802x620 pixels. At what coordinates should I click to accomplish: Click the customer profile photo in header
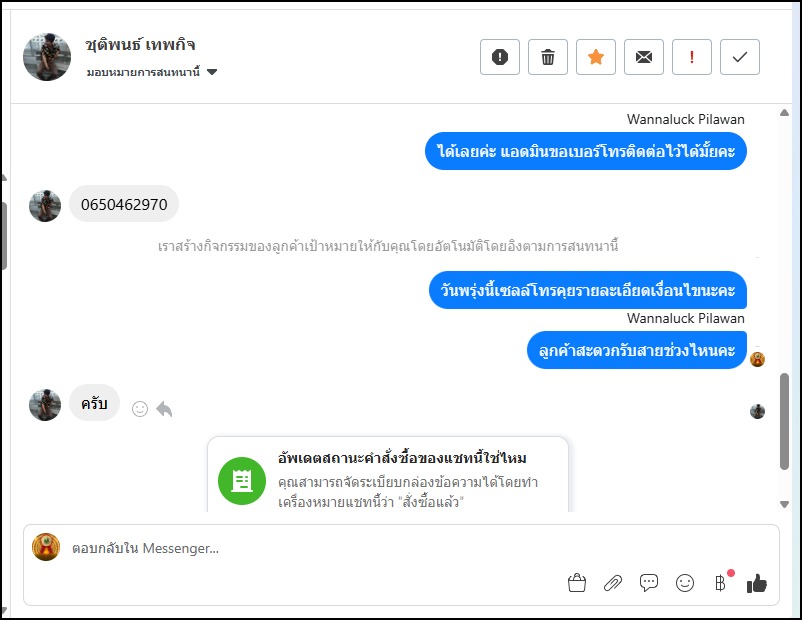tap(47, 56)
